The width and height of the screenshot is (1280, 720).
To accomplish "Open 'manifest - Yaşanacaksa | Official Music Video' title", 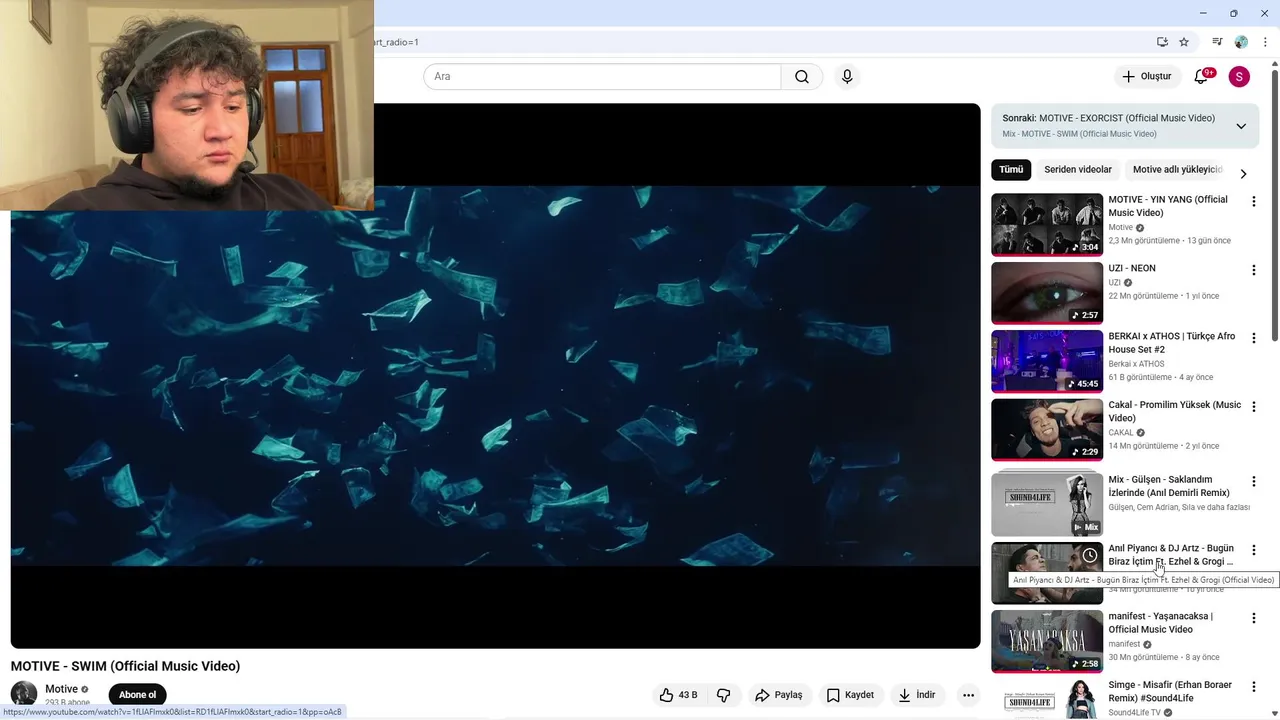I will pyautogui.click(x=1160, y=623).
